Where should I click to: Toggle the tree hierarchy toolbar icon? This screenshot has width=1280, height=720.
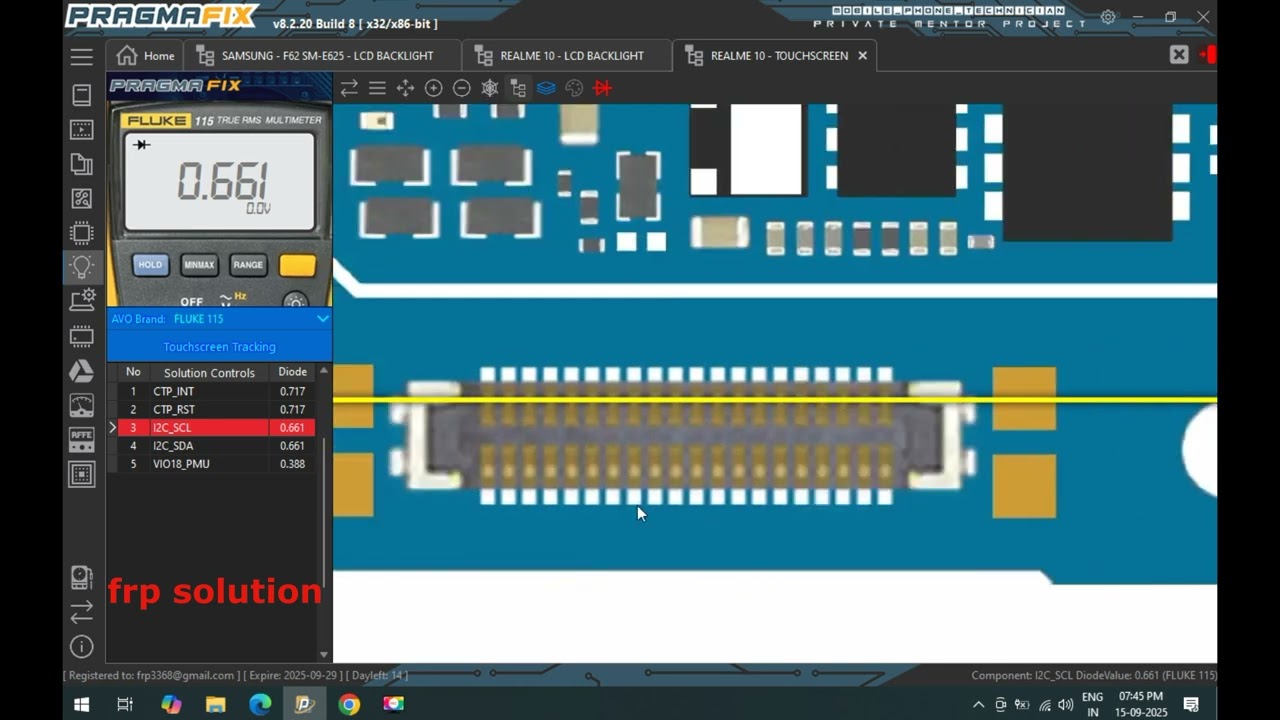pyautogui.click(x=518, y=88)
